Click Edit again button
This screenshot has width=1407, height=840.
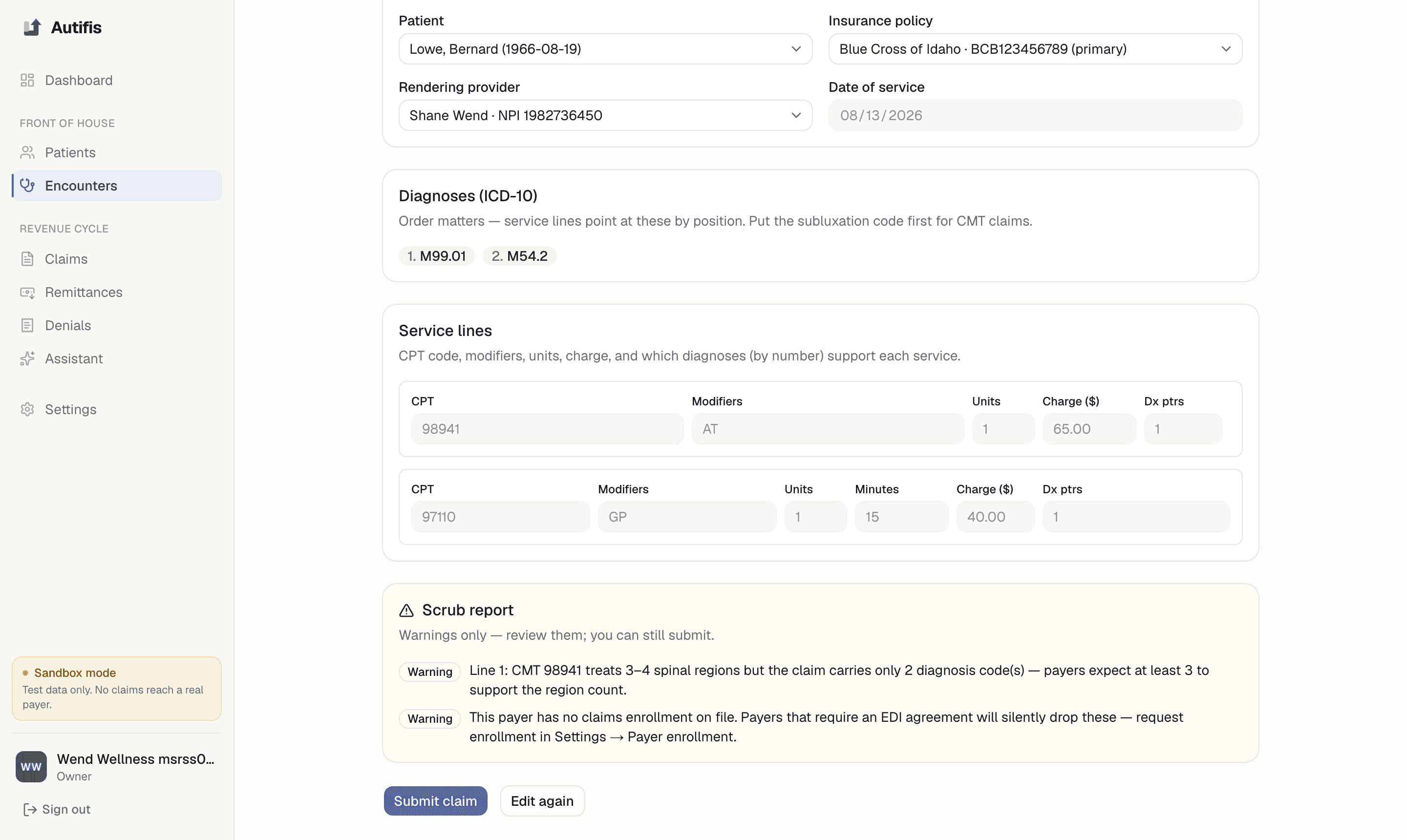[542, 801]
